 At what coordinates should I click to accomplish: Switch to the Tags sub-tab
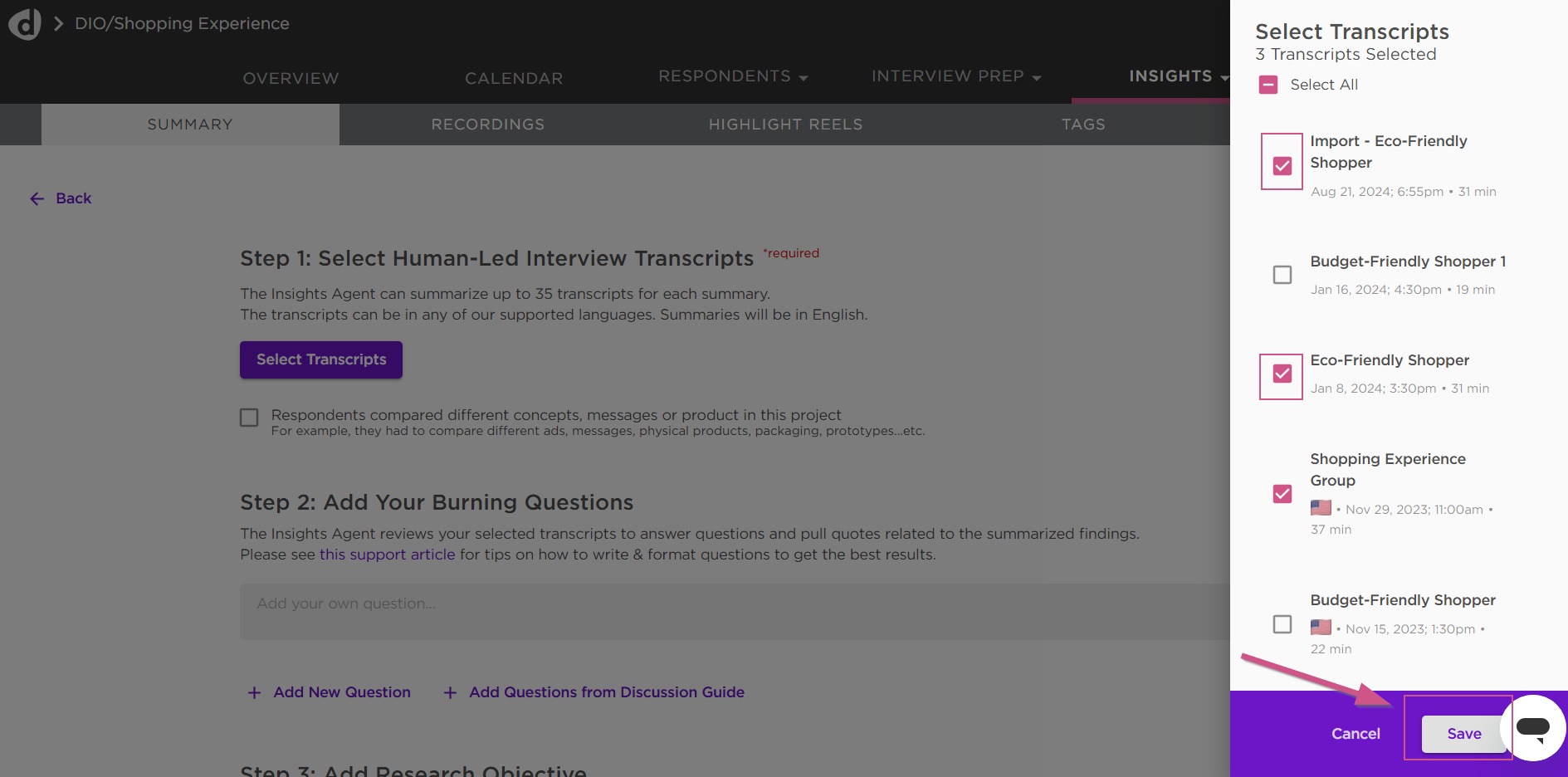point(1083,125)
